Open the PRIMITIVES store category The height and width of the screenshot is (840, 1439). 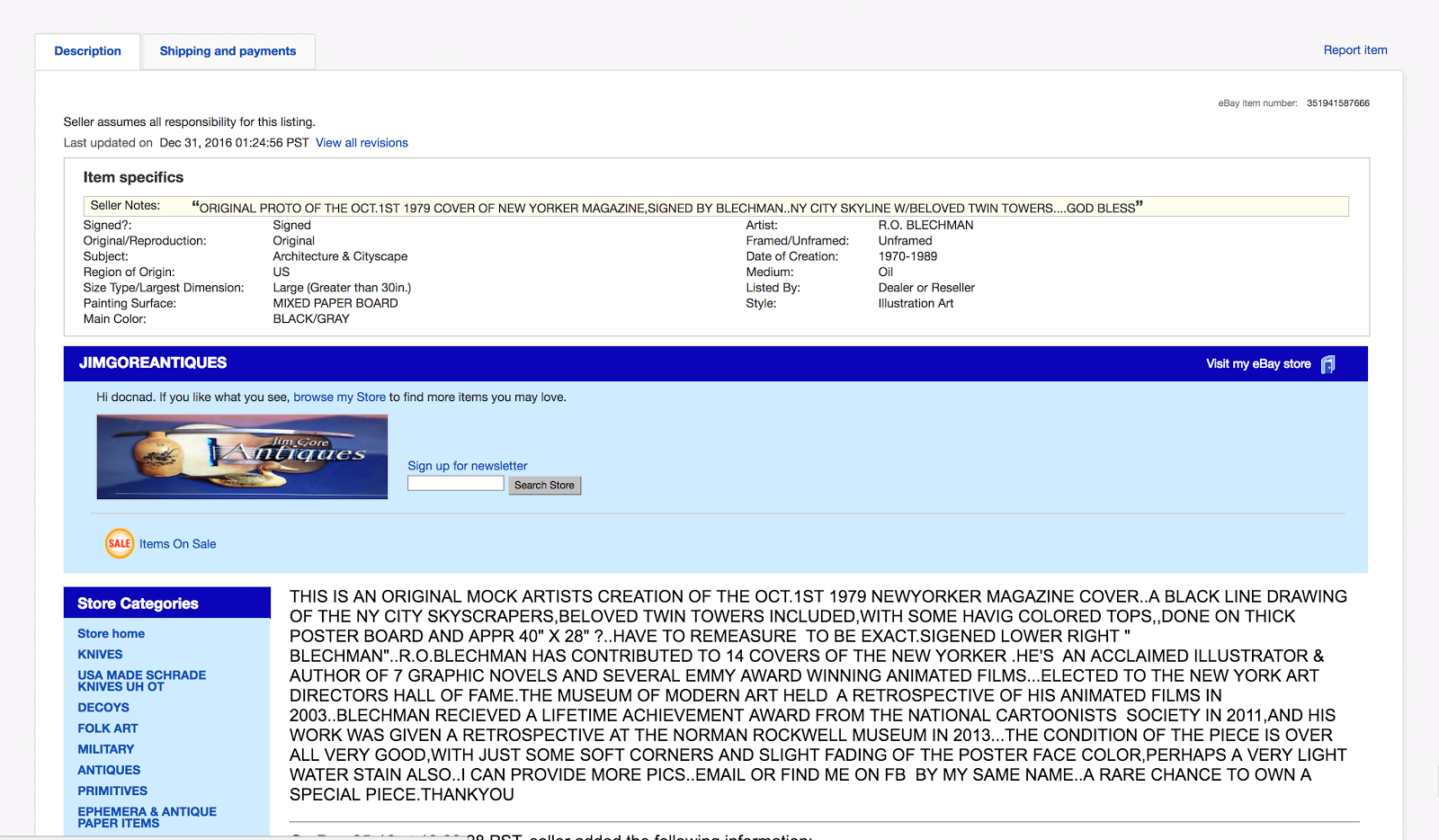(x=112, y=791)
